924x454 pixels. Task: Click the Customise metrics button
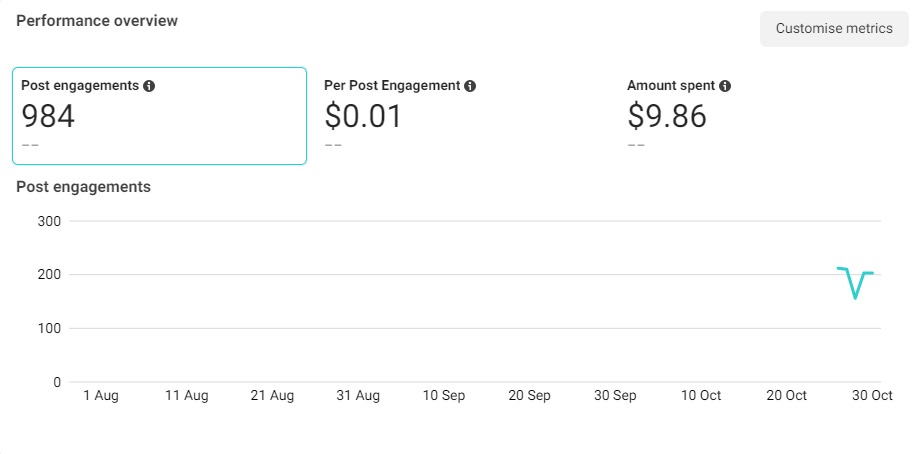834,28
